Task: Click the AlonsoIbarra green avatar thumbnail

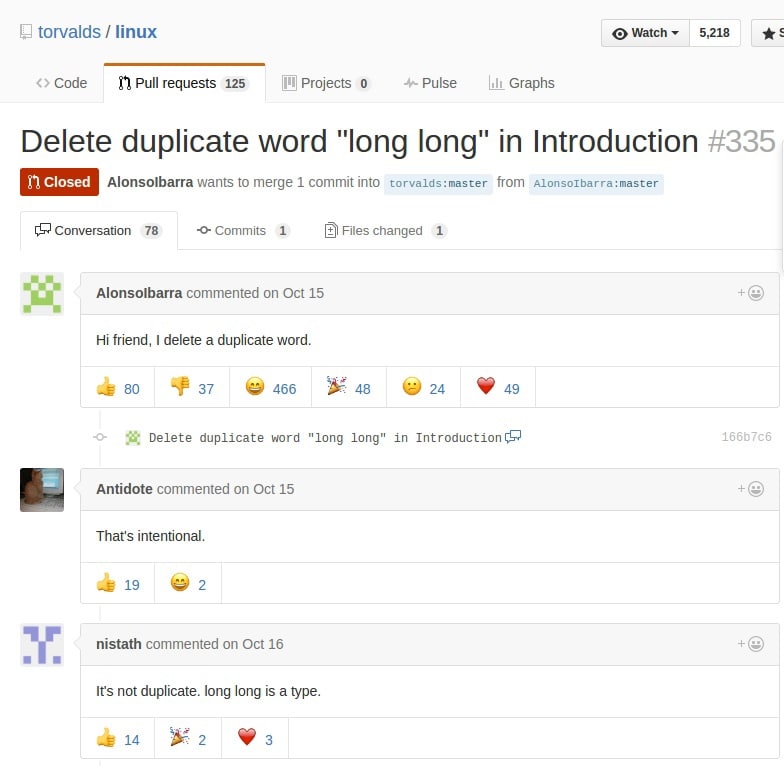Action: click(42, 294)
